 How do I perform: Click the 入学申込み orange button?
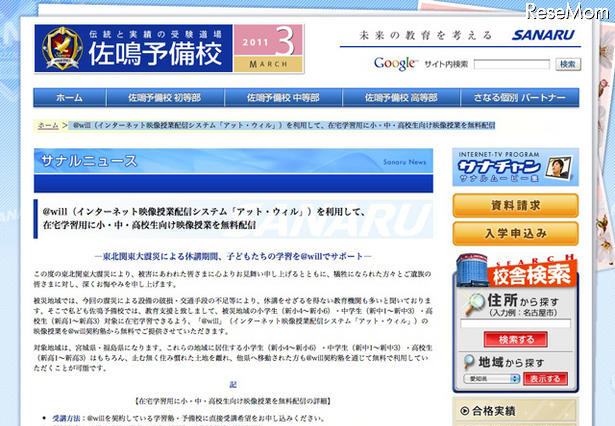click(x=515, y=233)
